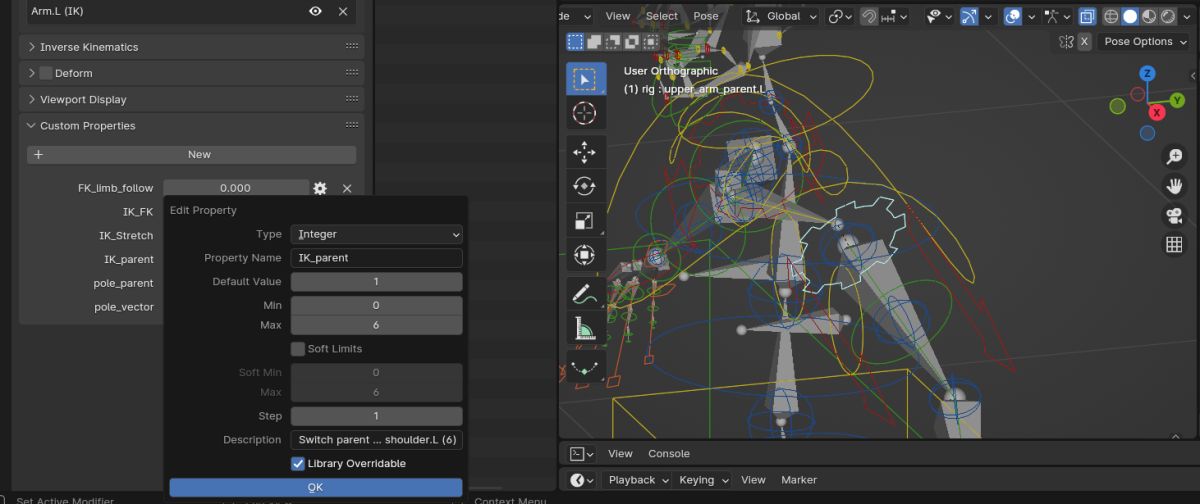Activate the Scale tool
1200x504 pixels.
point(584,220)
